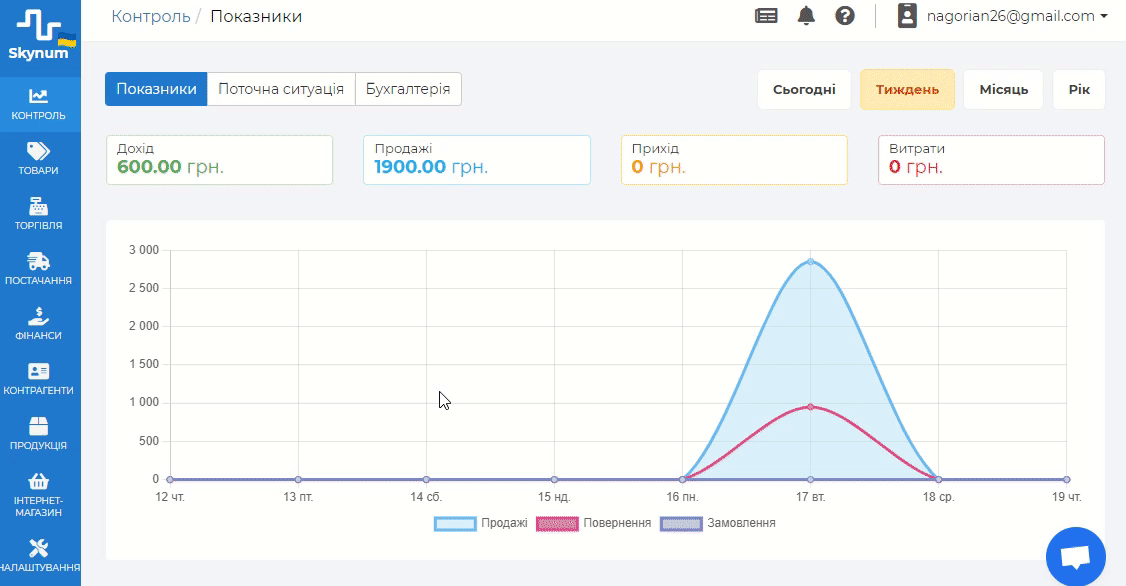Open the help question mark icon
This screenshot has width=1126, height=586.
point(845,16)
